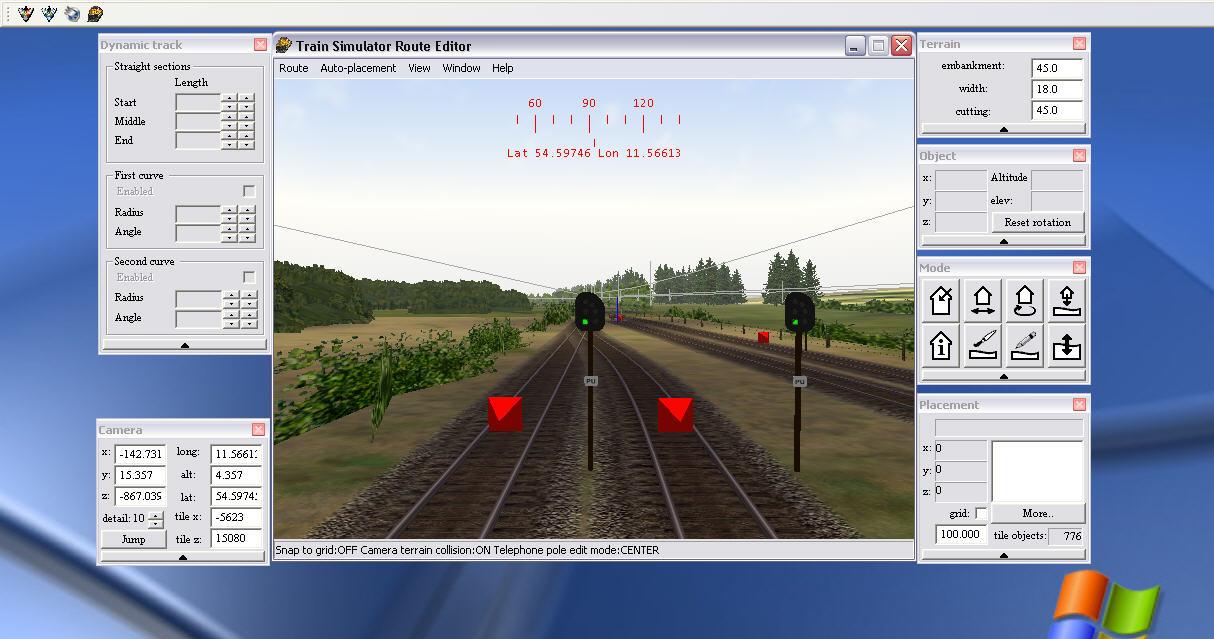1214x639 pixels.
Task: Click the embankment value field
Action: 1058,67
